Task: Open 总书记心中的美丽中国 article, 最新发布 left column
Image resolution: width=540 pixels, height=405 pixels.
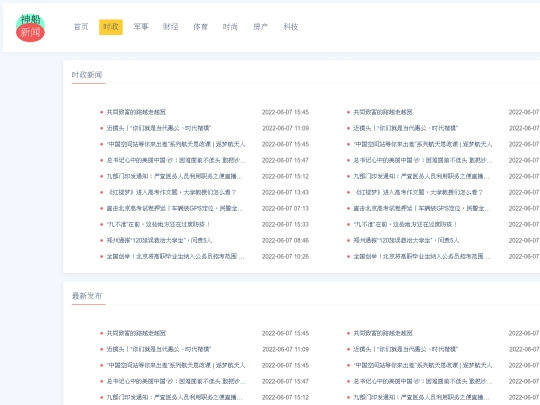Action: [176, 381]
